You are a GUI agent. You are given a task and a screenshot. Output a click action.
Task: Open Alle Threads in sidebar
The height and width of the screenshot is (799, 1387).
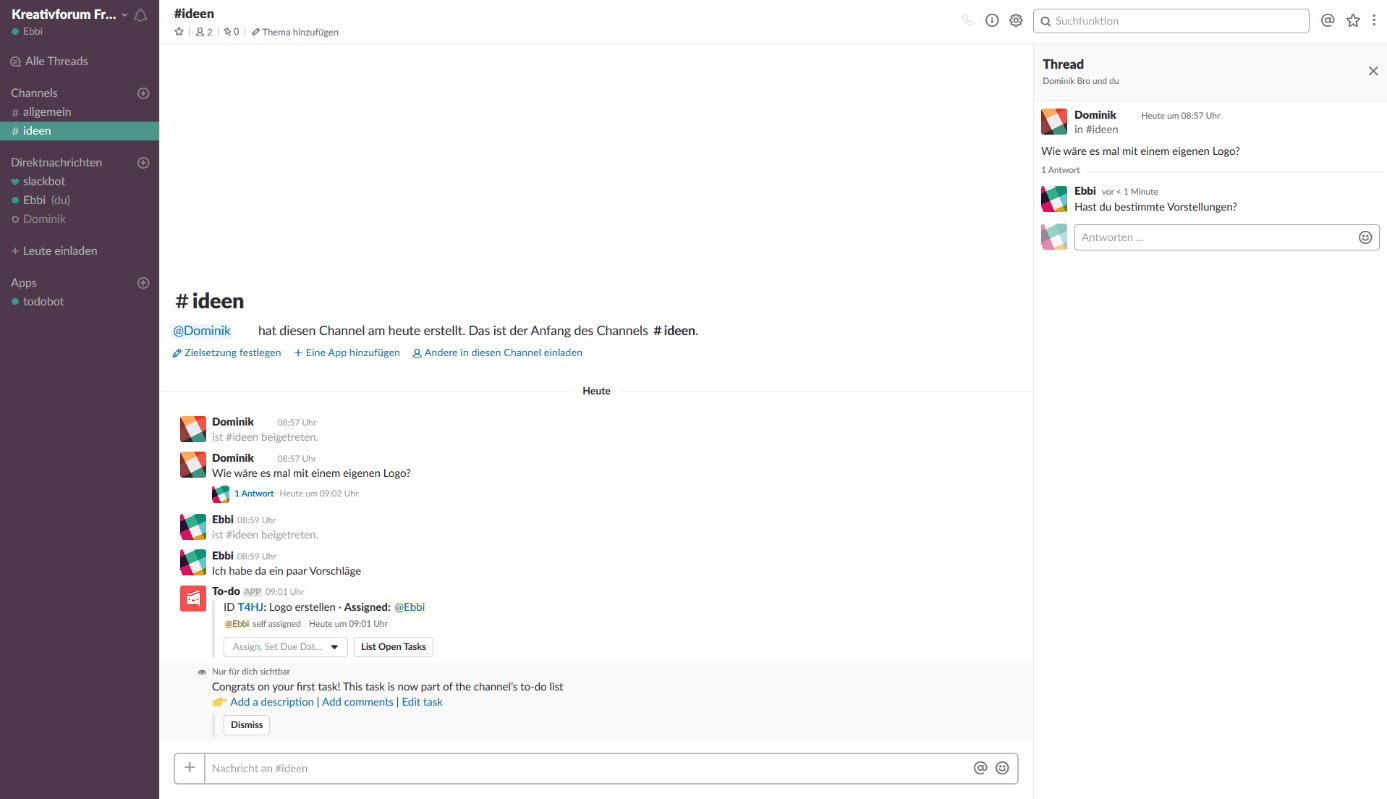pos(56,61)
